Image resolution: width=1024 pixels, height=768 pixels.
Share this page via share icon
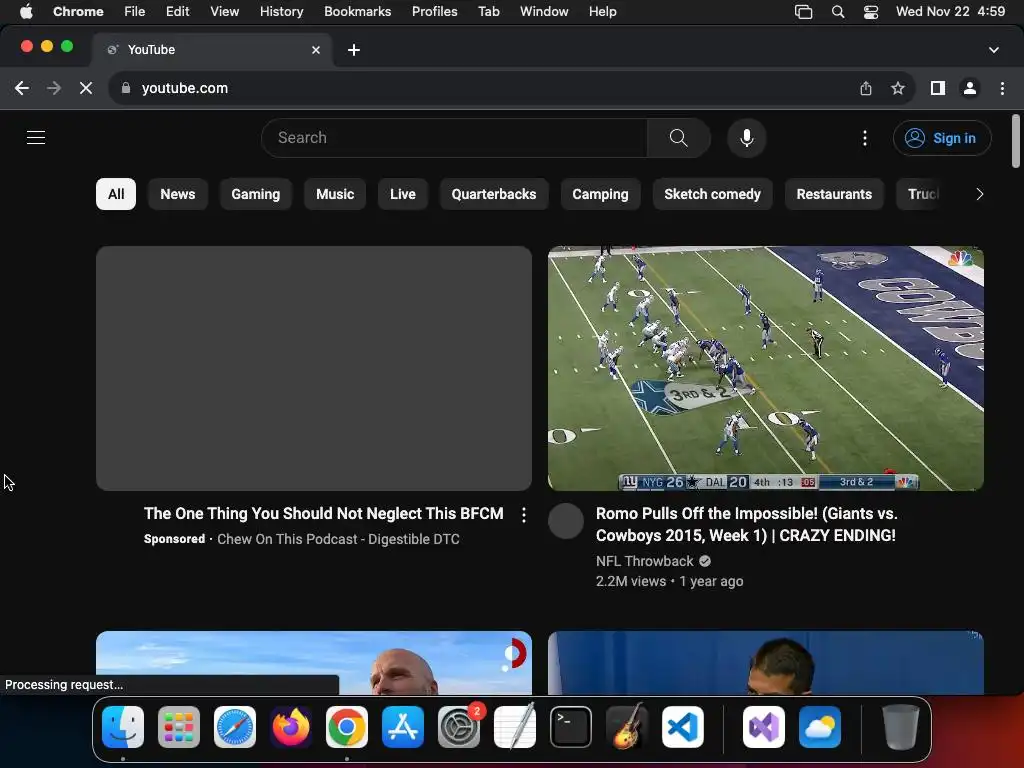click(866, 88)
